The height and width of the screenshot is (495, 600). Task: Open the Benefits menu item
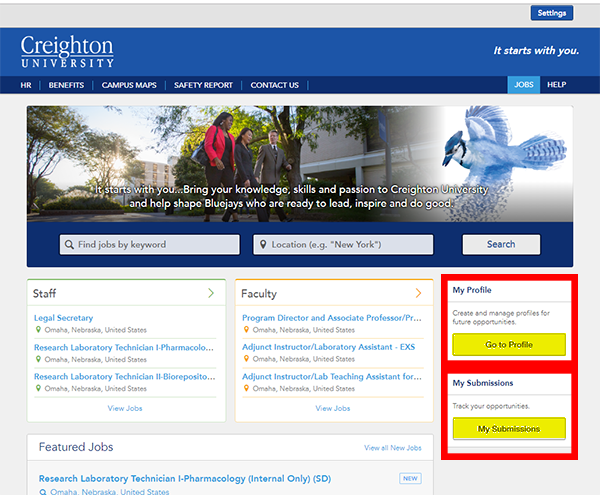pos(66,85)
